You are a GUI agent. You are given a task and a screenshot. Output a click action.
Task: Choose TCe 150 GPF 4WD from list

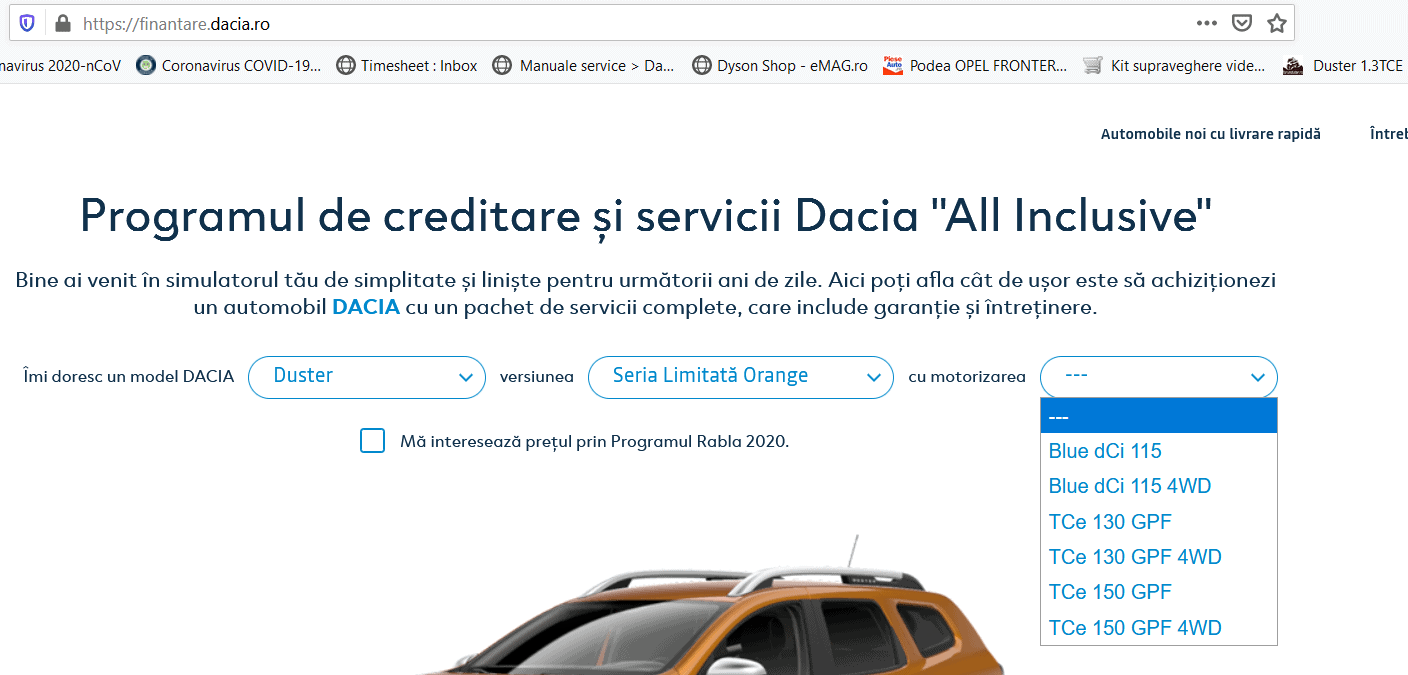click(x=1134, y=628)
